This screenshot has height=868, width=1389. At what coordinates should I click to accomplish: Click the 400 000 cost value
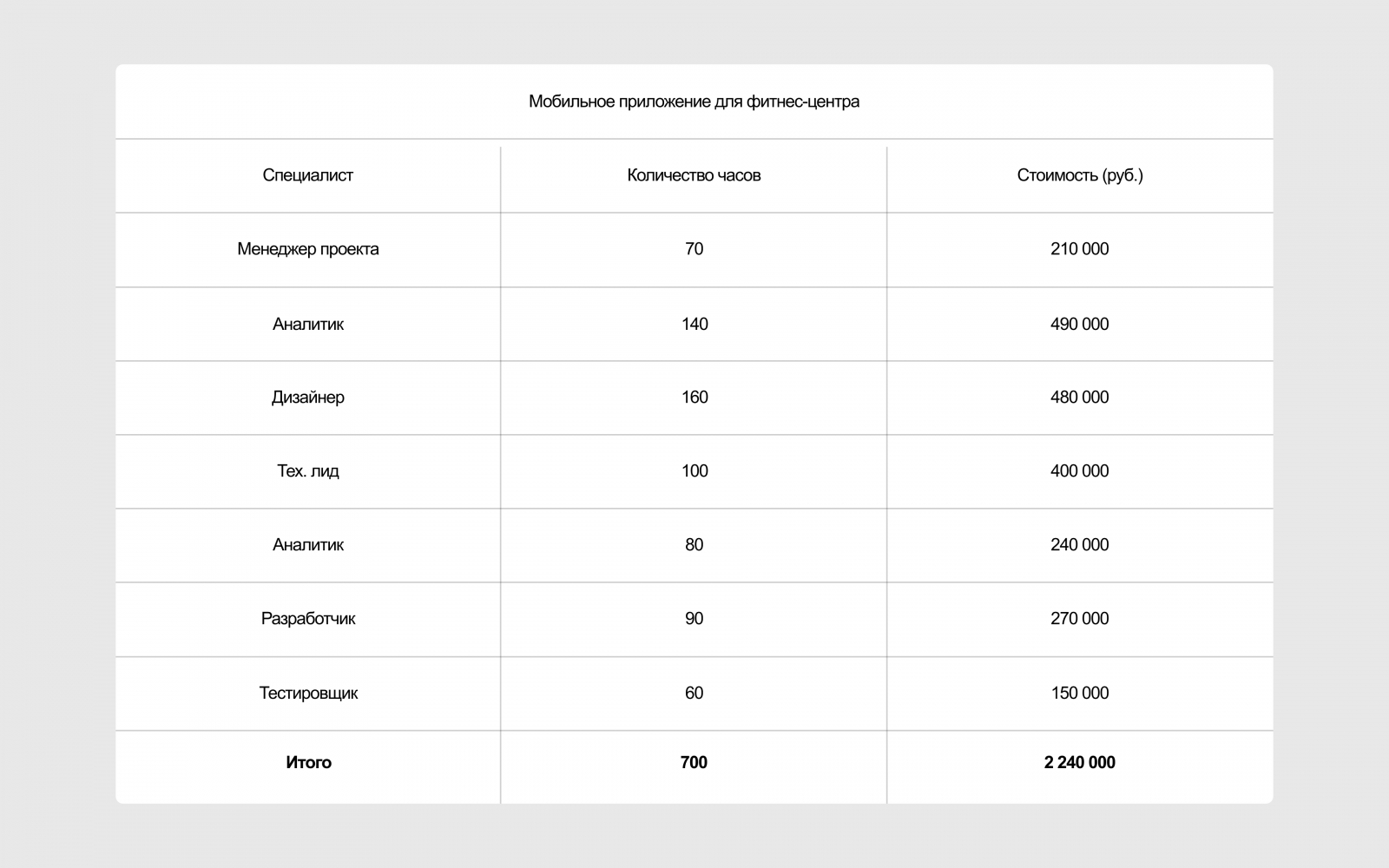point(1079,471)
